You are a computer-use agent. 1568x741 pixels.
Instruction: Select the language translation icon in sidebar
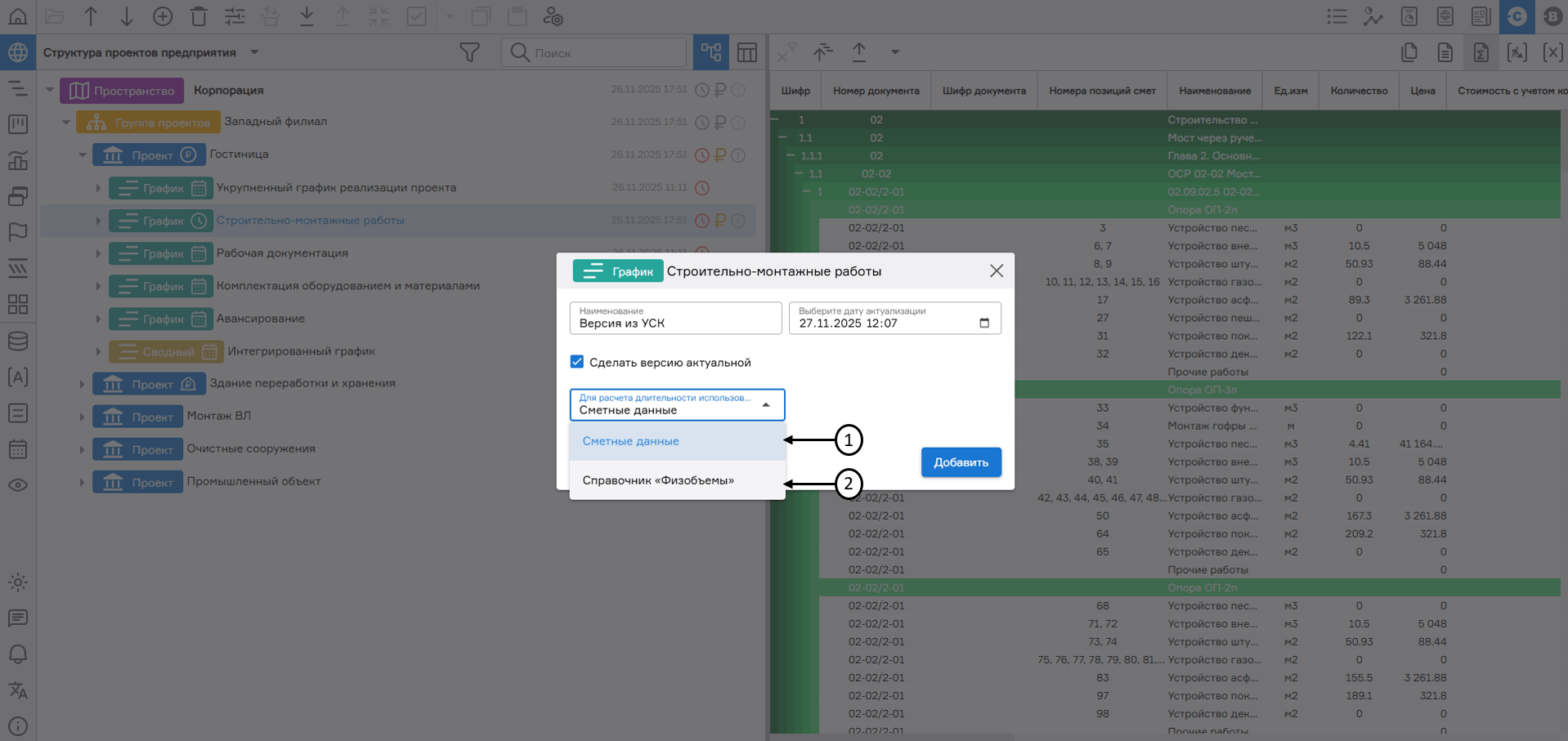(17, 690)
